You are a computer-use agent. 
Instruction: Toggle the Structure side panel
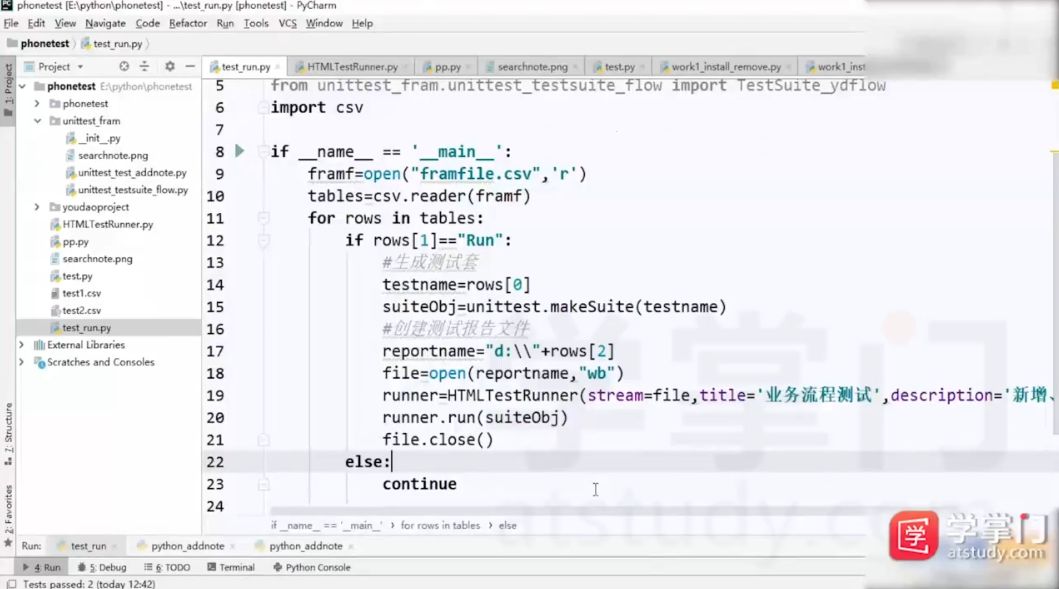(x=9, y=428)
